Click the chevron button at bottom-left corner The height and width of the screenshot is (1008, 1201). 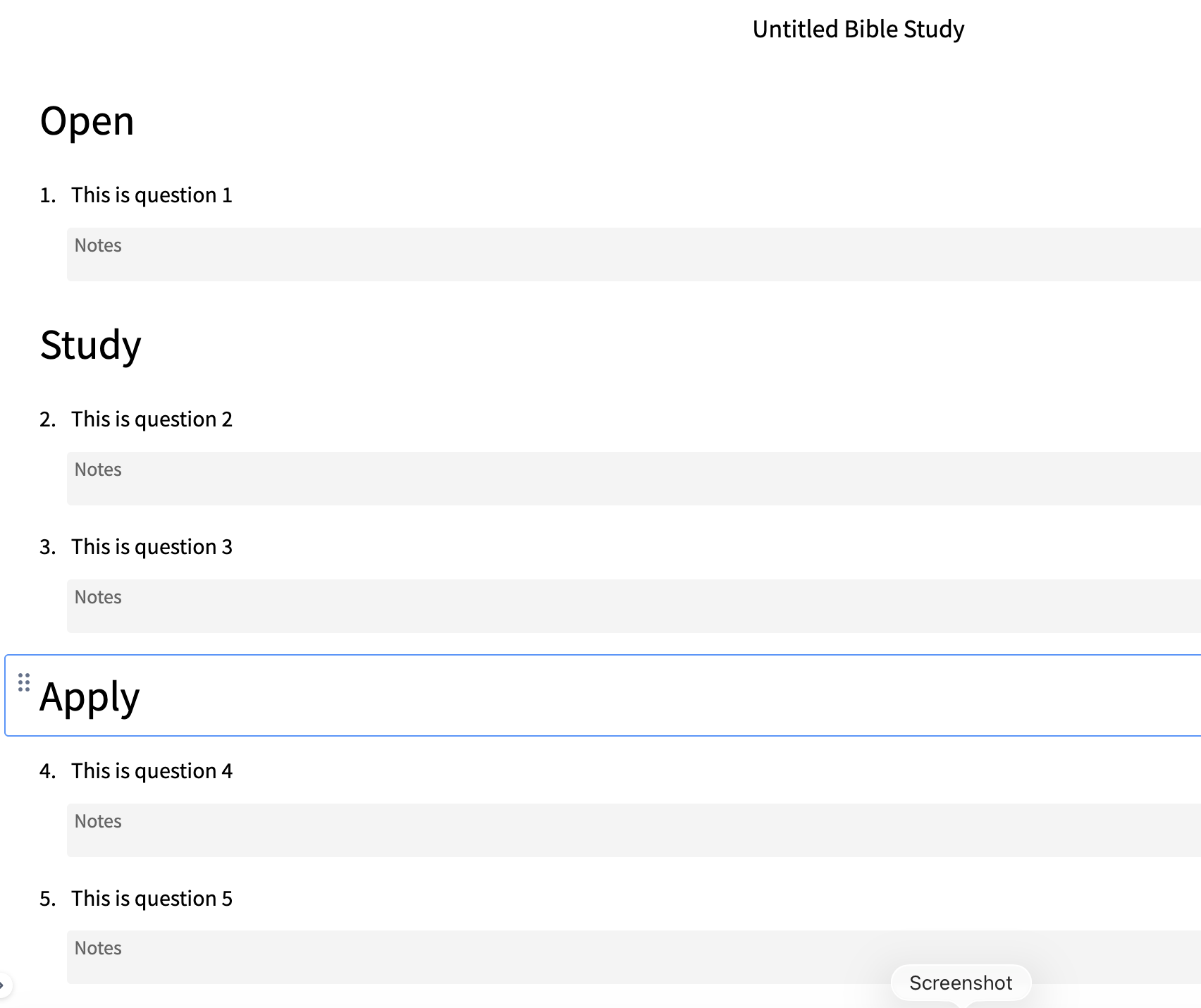[x=3, y=985]
